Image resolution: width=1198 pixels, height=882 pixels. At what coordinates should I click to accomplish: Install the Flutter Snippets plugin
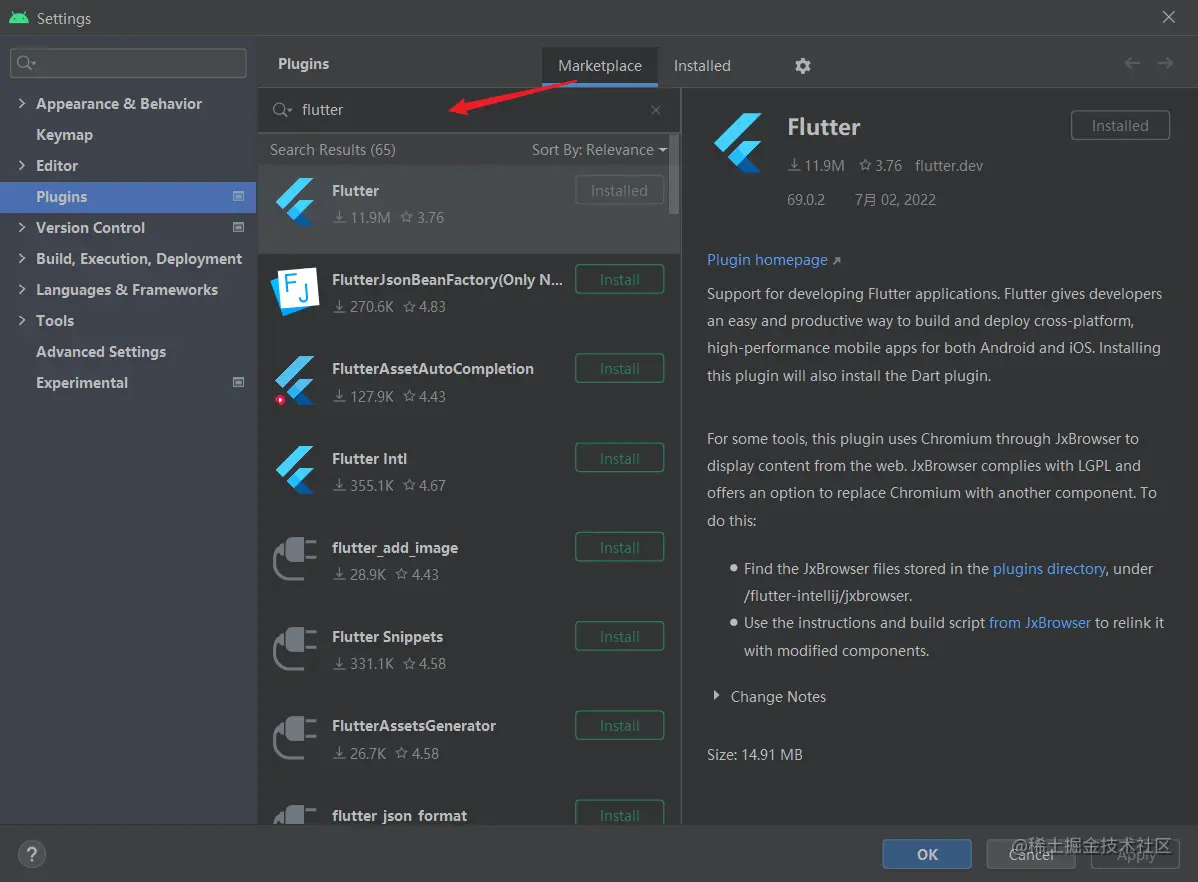point(620,637)
